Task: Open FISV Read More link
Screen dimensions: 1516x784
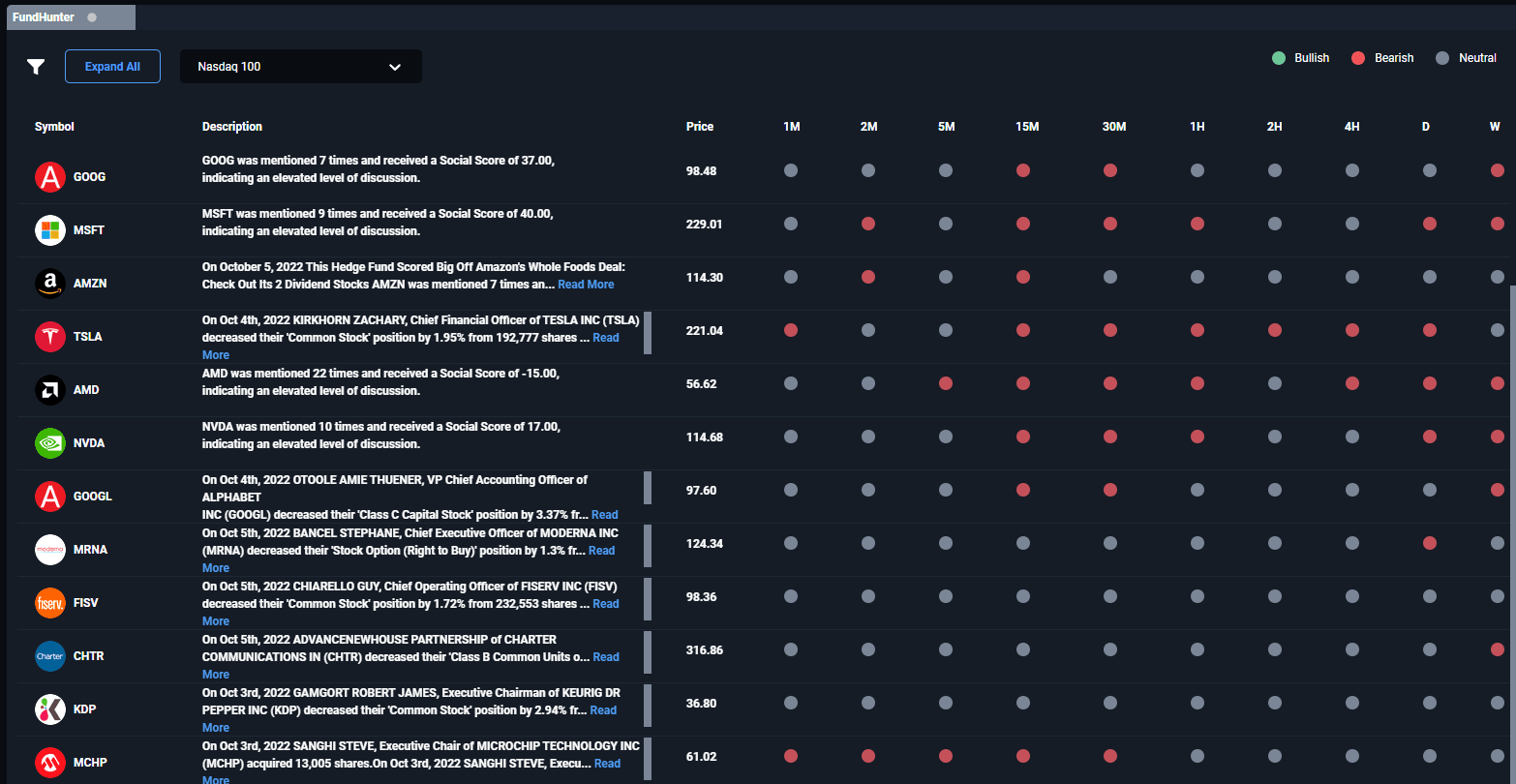Action: click(606, 604)
